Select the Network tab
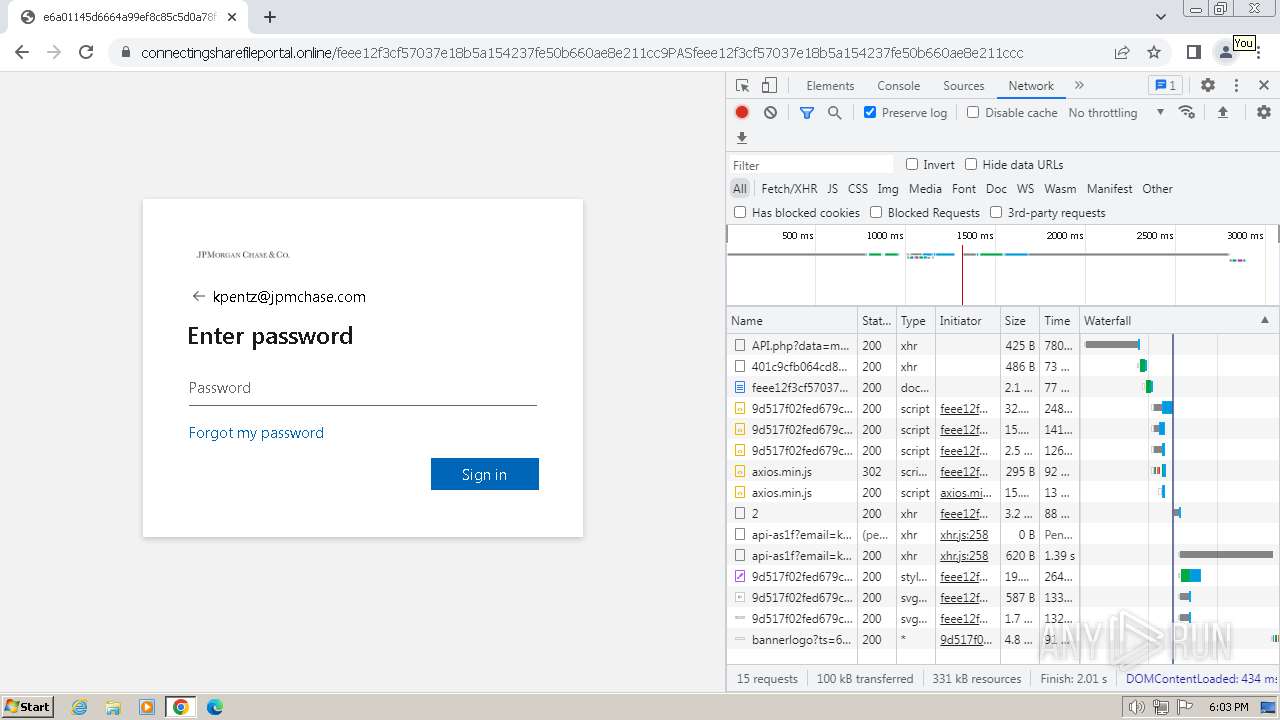1280x720 pixels. [1031, 86]
